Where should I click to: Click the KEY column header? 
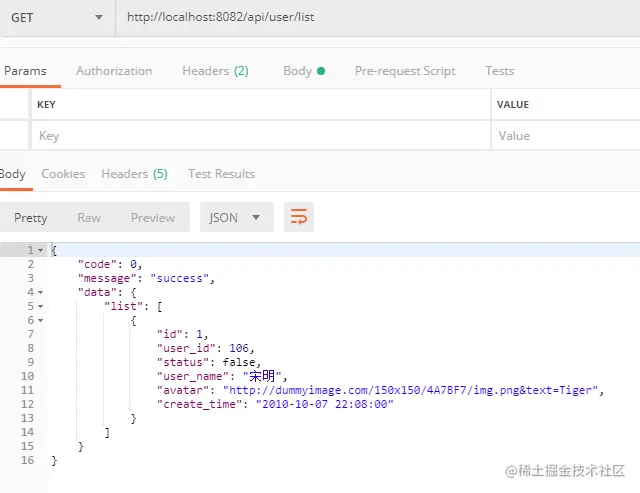coord(46,104)
